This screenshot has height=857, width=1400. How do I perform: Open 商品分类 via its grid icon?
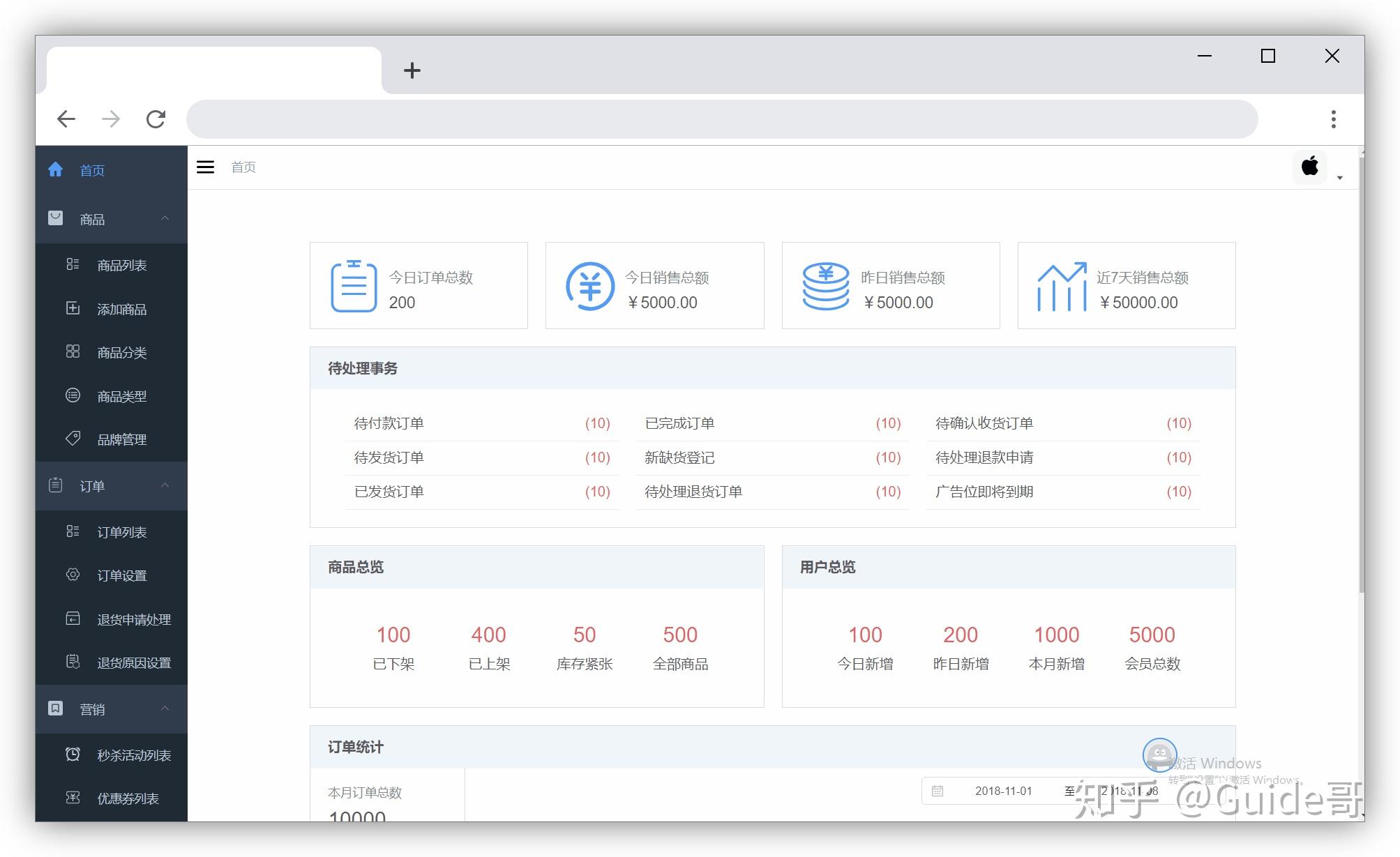73,352
